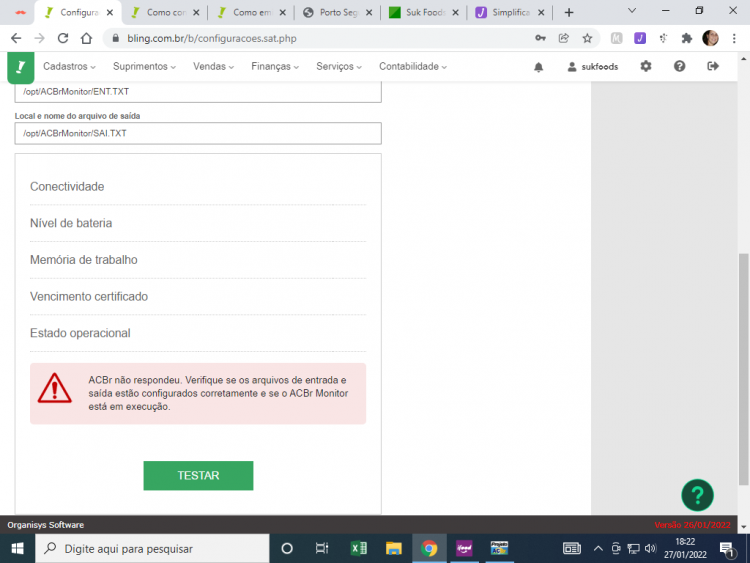The width and height of the screenshot is (750, 563).
Task: Open the saved passwords key icon
Action: click(540, 38)
